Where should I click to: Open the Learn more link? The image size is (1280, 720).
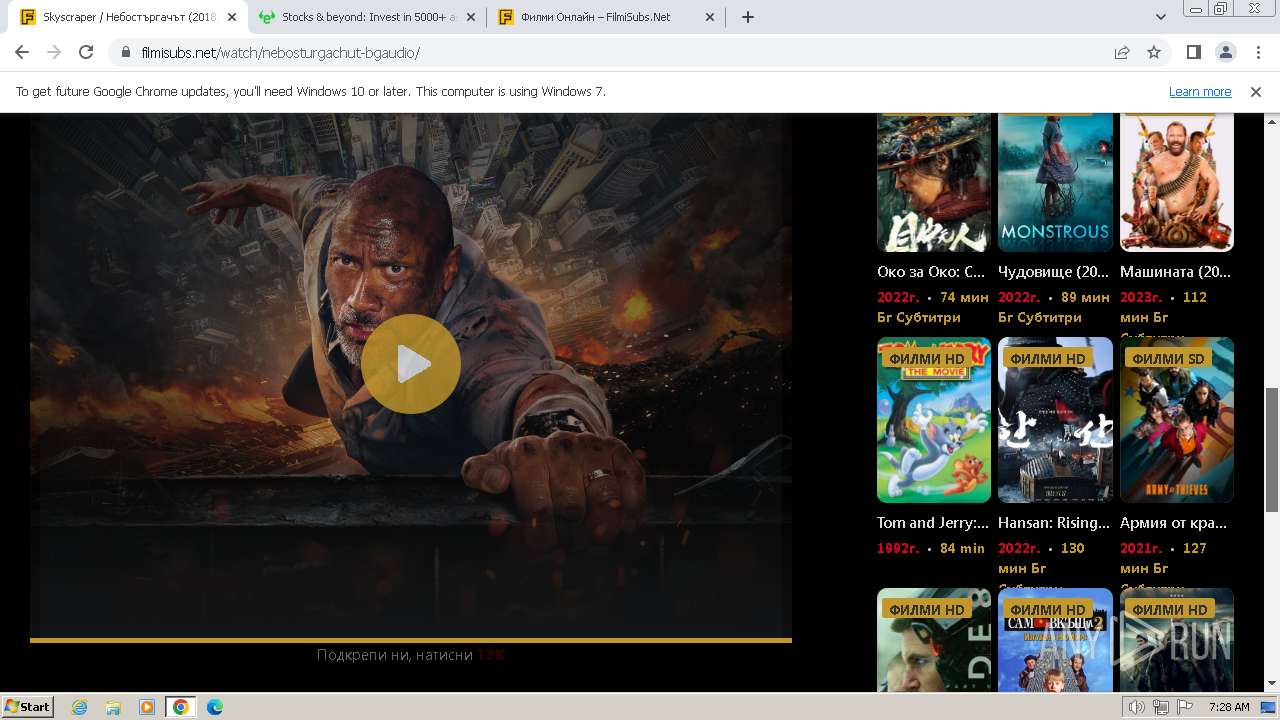click(x=1200, y=91)
